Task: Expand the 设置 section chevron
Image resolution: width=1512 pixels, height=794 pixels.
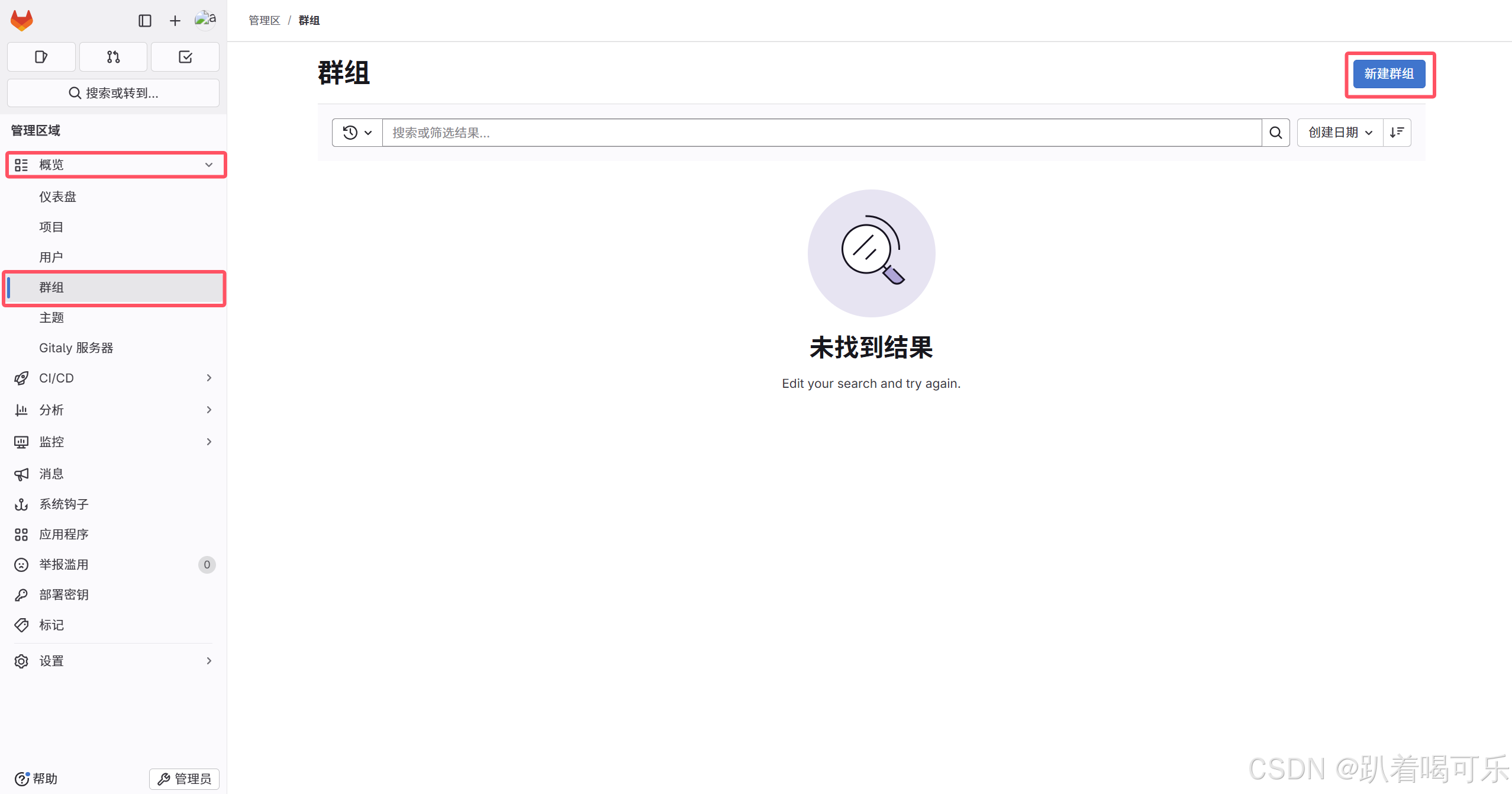Action: [x=209, y=661]
